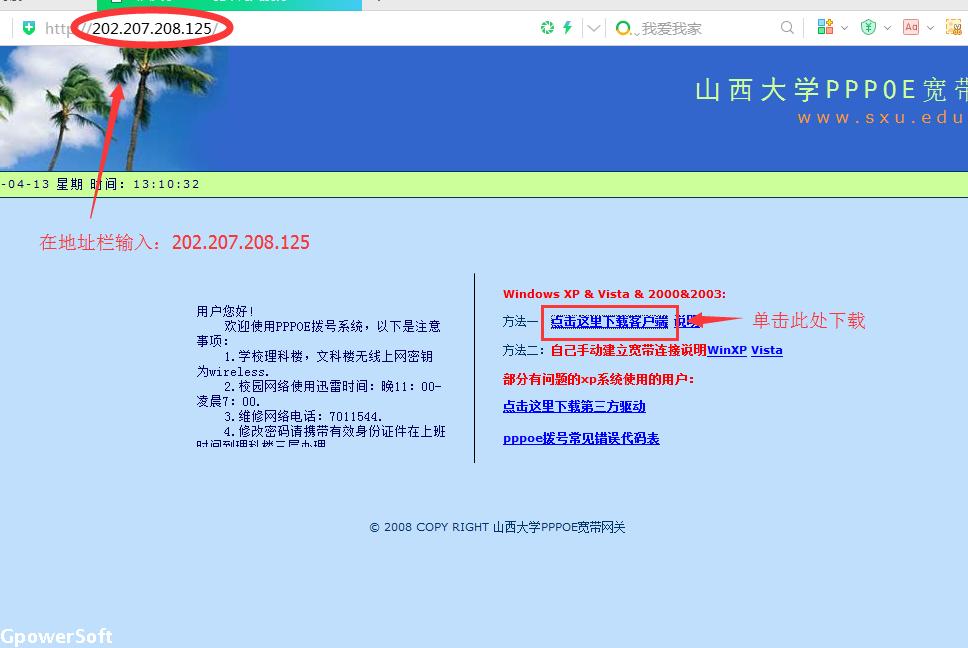968x648 pixels.
Task: Click the rightmost toolbar icon after translate
Action: 953,28
